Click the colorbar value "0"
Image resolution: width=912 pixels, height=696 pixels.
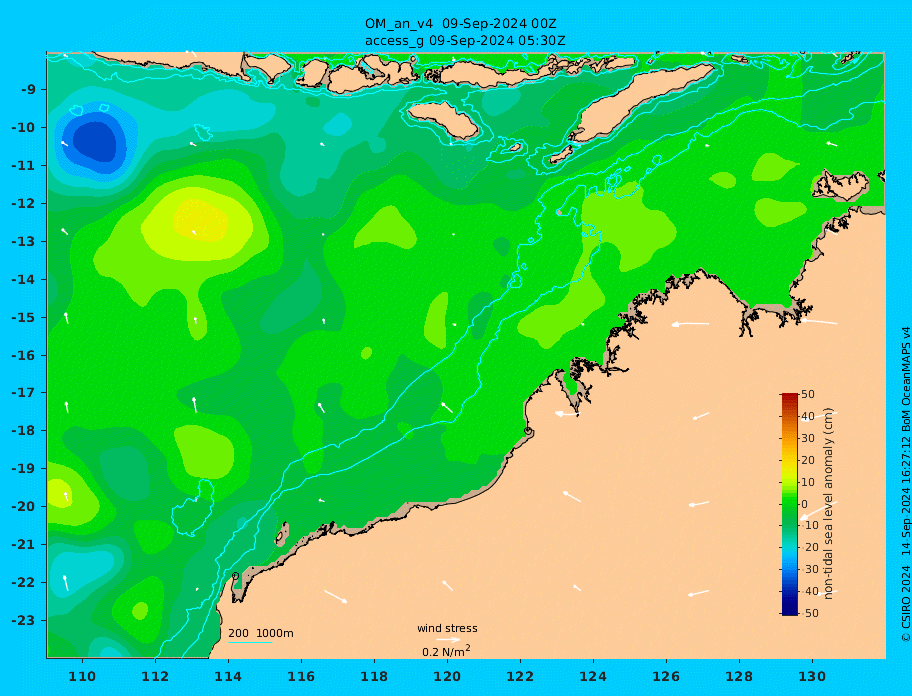coord(805,504)
